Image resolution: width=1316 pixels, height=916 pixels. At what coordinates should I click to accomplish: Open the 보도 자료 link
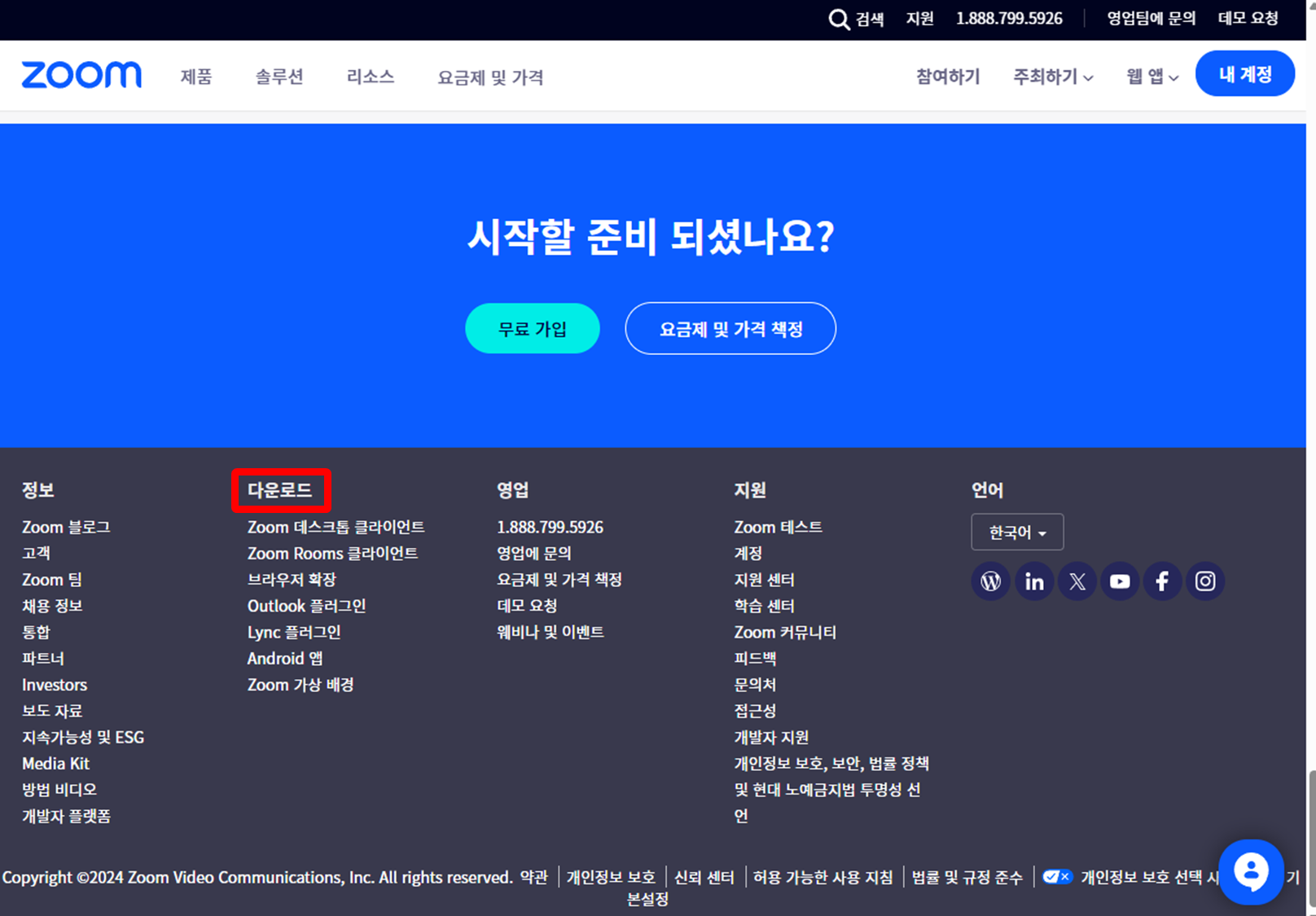[x=52, y=711]
